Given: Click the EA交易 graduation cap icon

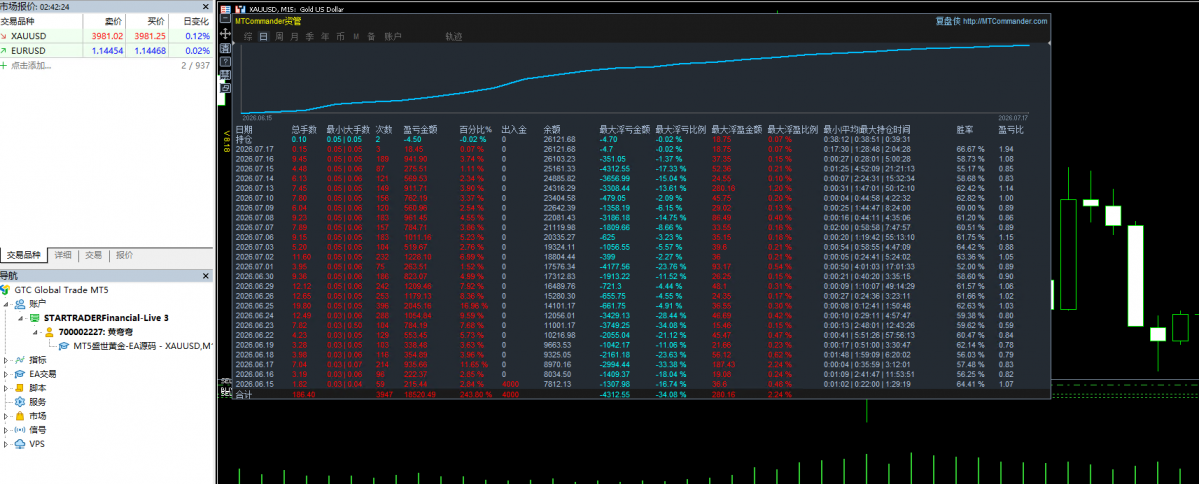Looking at the screenshot, I should tap(20, 374).
